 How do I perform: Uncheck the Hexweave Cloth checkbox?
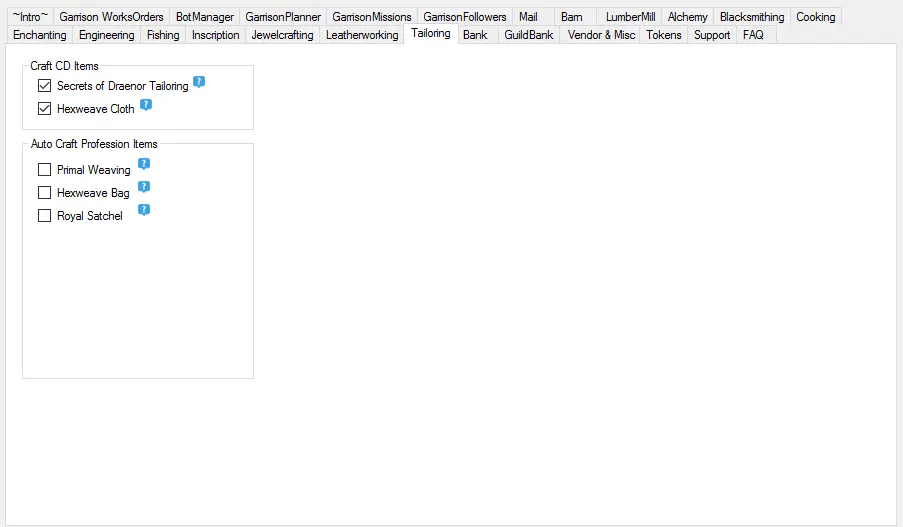pyautogui.click(x=44, y=109)
